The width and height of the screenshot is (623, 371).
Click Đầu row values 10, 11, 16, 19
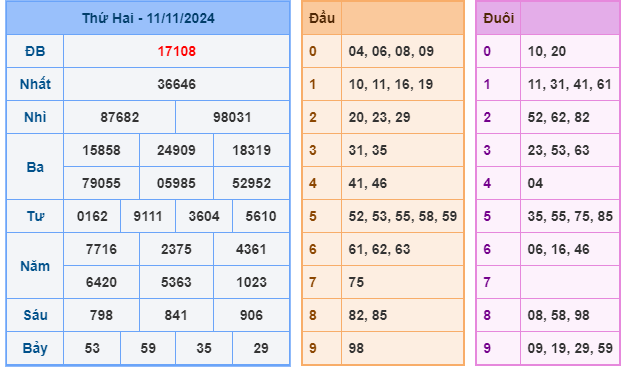pyautogui.click(x=391, y=84)
